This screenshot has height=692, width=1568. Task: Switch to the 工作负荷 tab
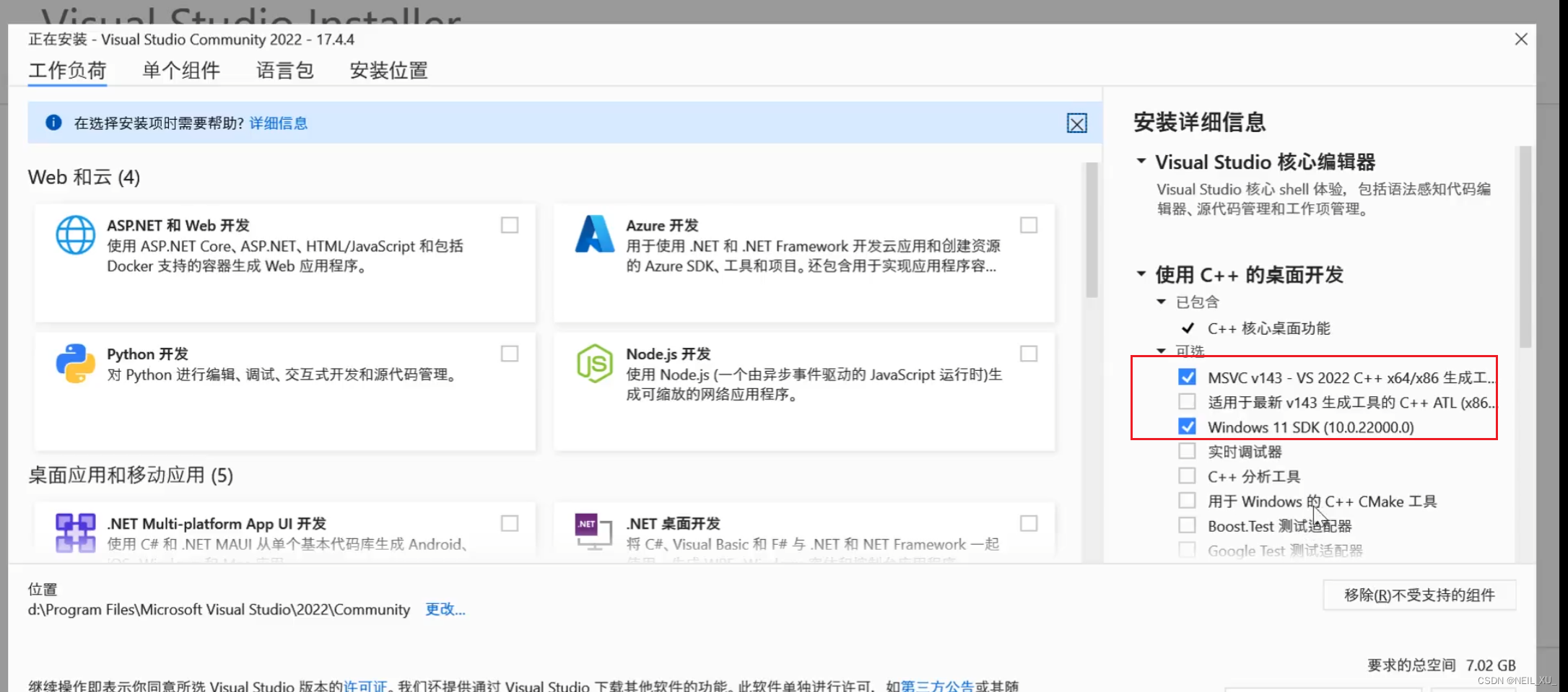(68, 71)
